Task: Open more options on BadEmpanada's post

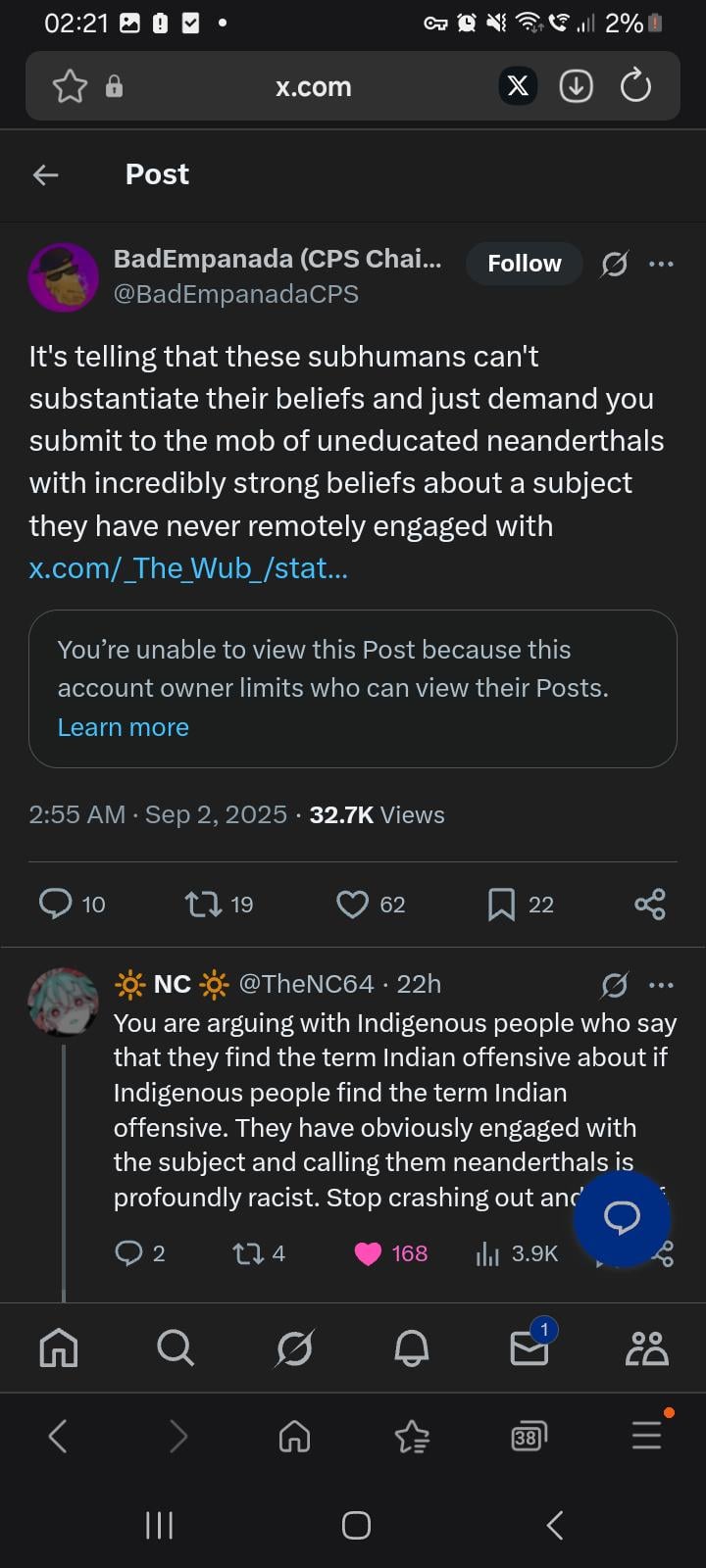Action: point(662,264)
